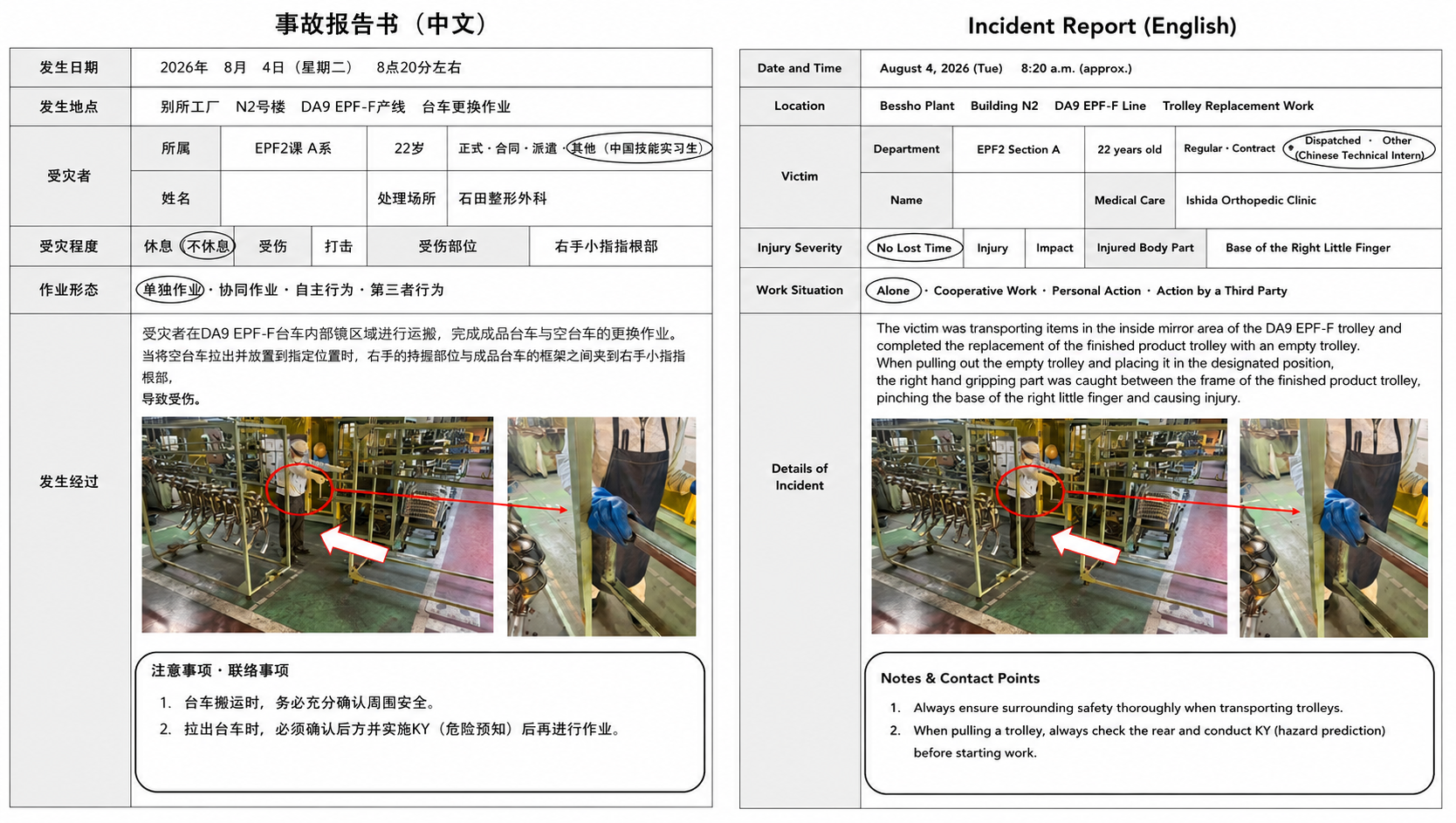Click the 'Bessho Plant' location text

(x=917, y=106)
